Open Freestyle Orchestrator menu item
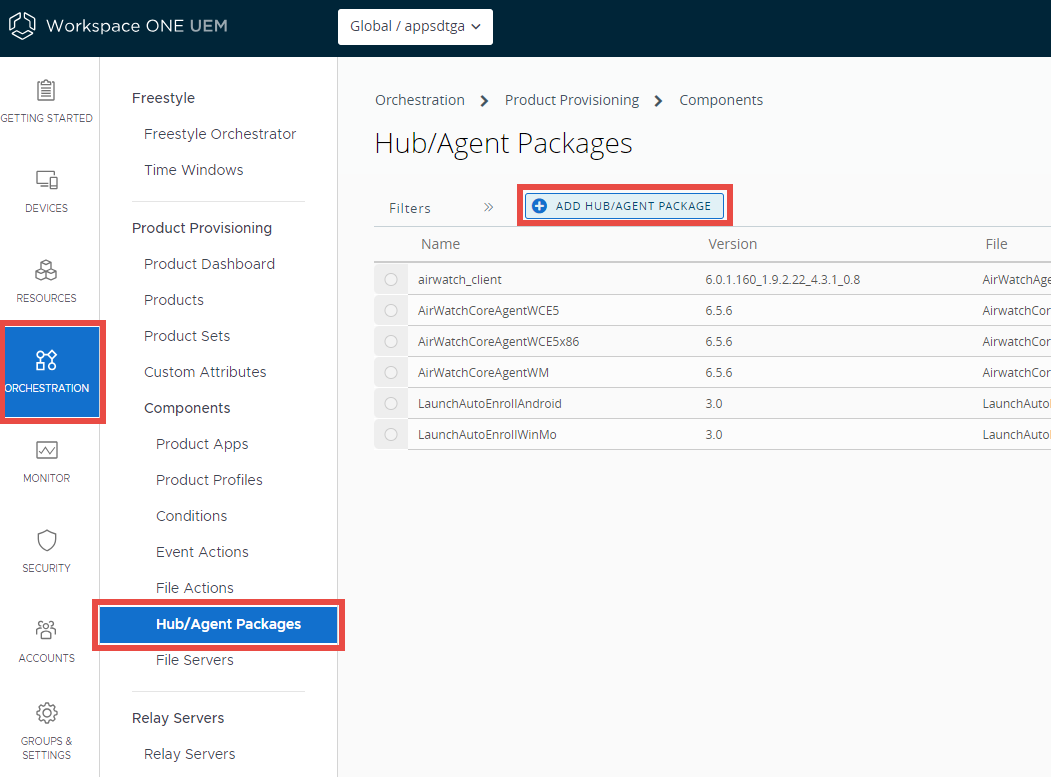 [220, 134]
